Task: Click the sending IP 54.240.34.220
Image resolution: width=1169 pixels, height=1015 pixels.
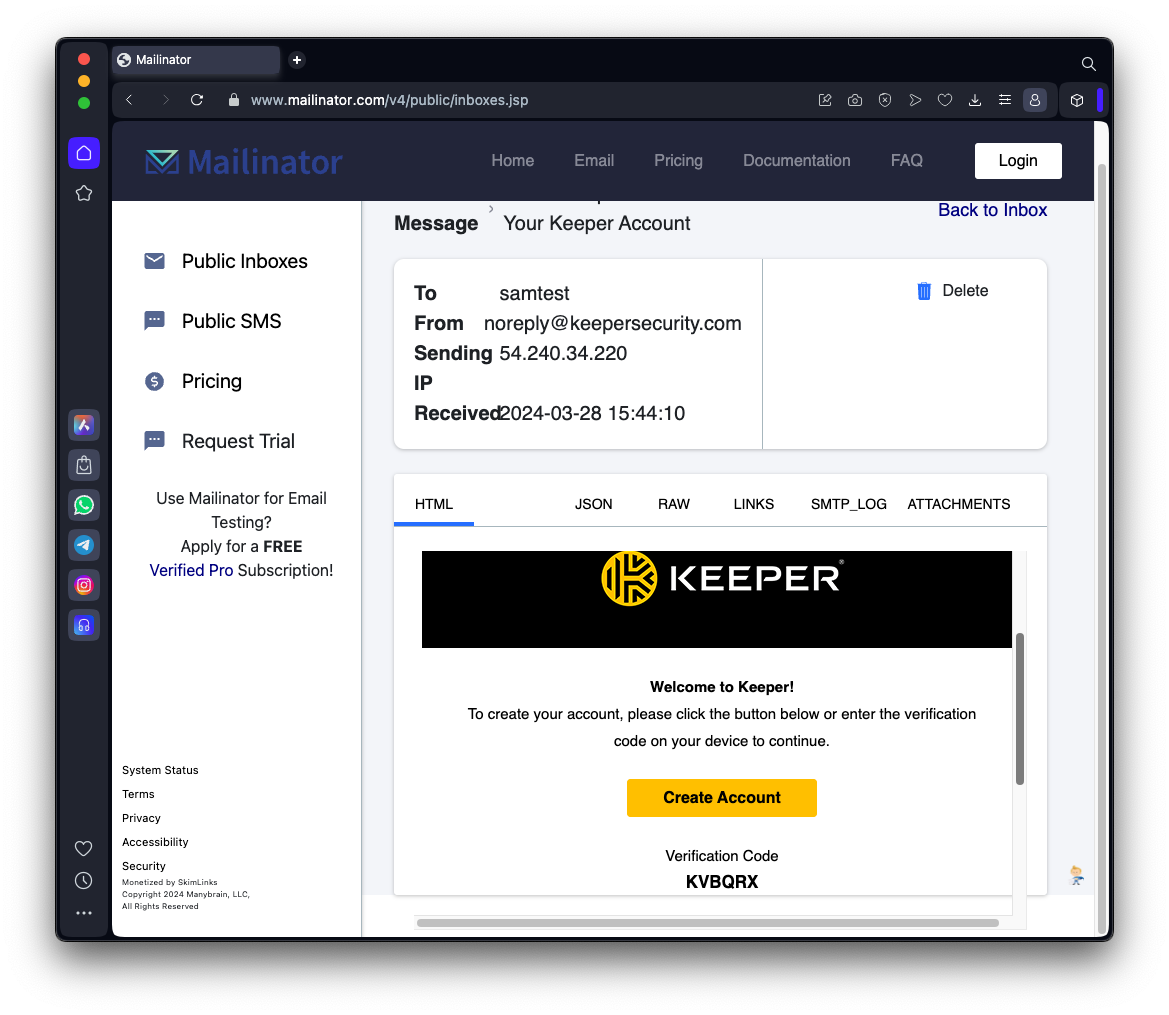Action: coord(563,353)
